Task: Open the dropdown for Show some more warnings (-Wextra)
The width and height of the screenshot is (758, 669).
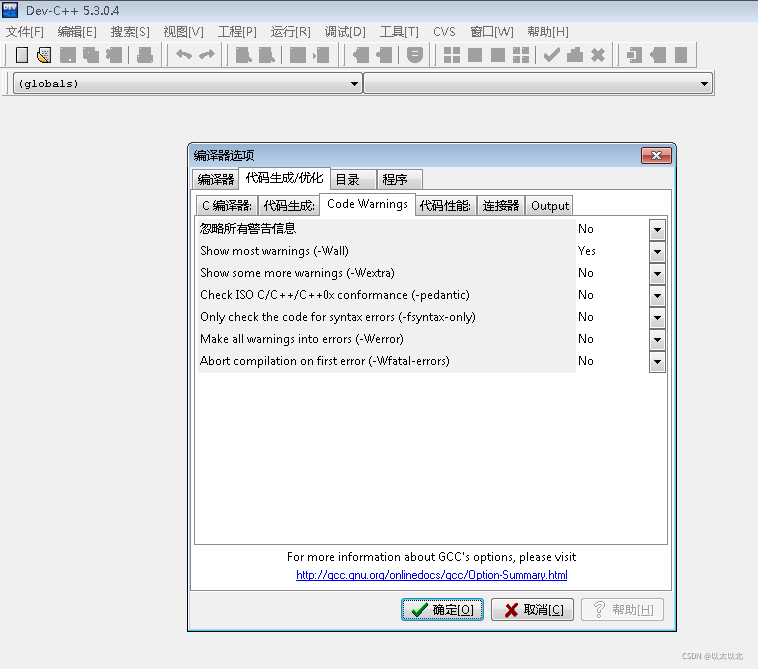Action: 657,274
